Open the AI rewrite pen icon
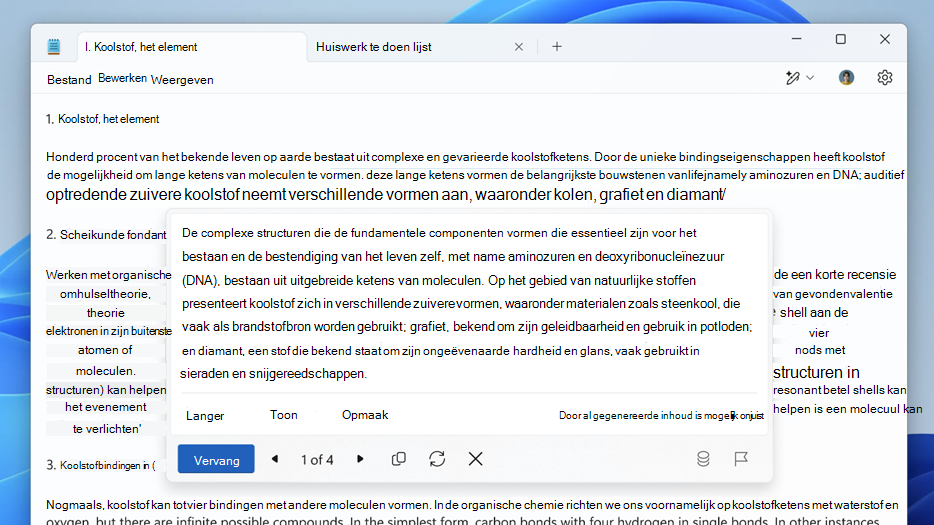 click(792, 78)
